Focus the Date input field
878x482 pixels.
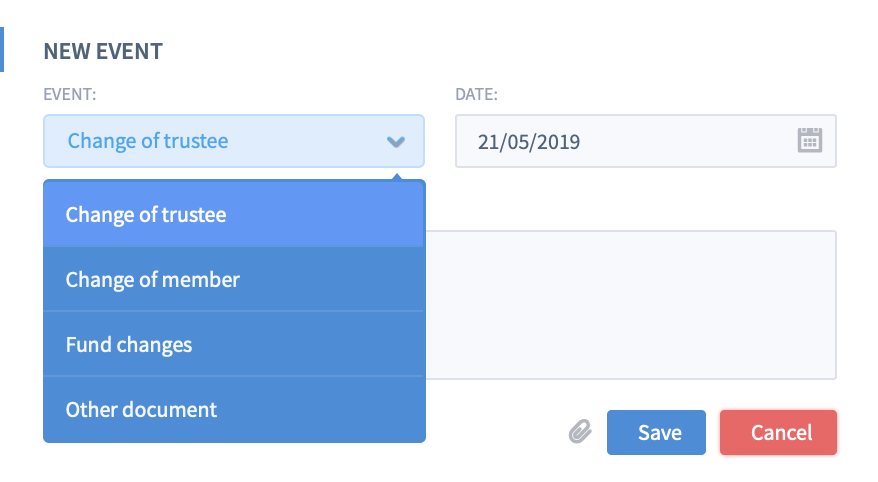tap(646, 141)
